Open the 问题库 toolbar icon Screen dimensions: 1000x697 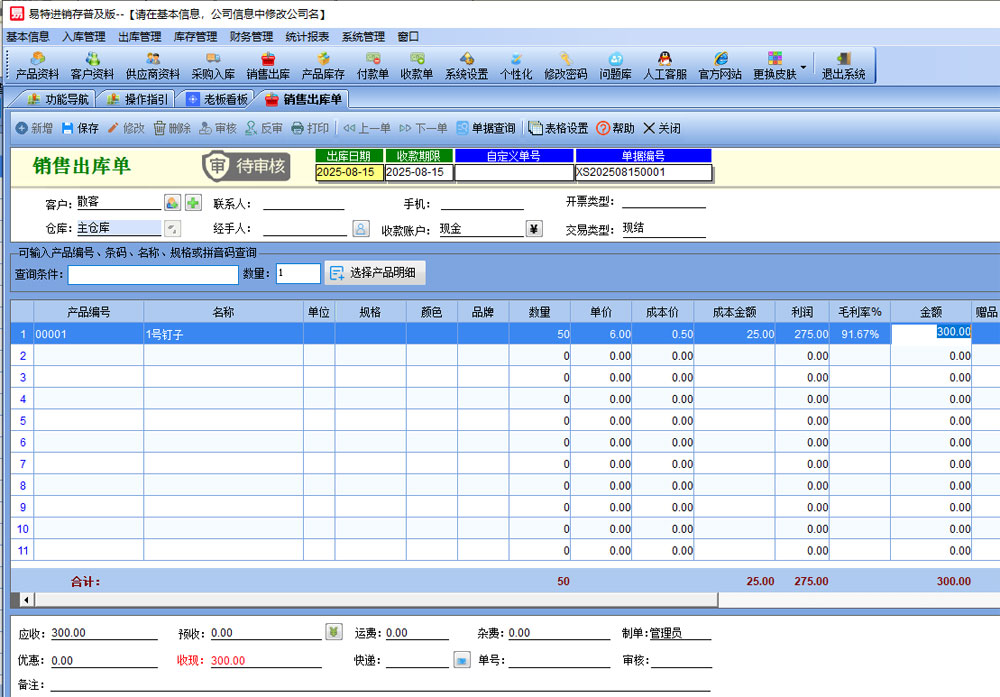click(615, 66)
